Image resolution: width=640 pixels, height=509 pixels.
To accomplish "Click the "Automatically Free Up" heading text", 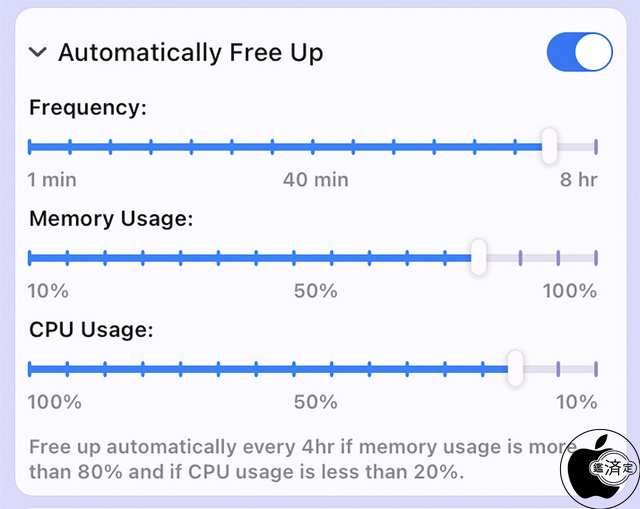I will [190, 52].
